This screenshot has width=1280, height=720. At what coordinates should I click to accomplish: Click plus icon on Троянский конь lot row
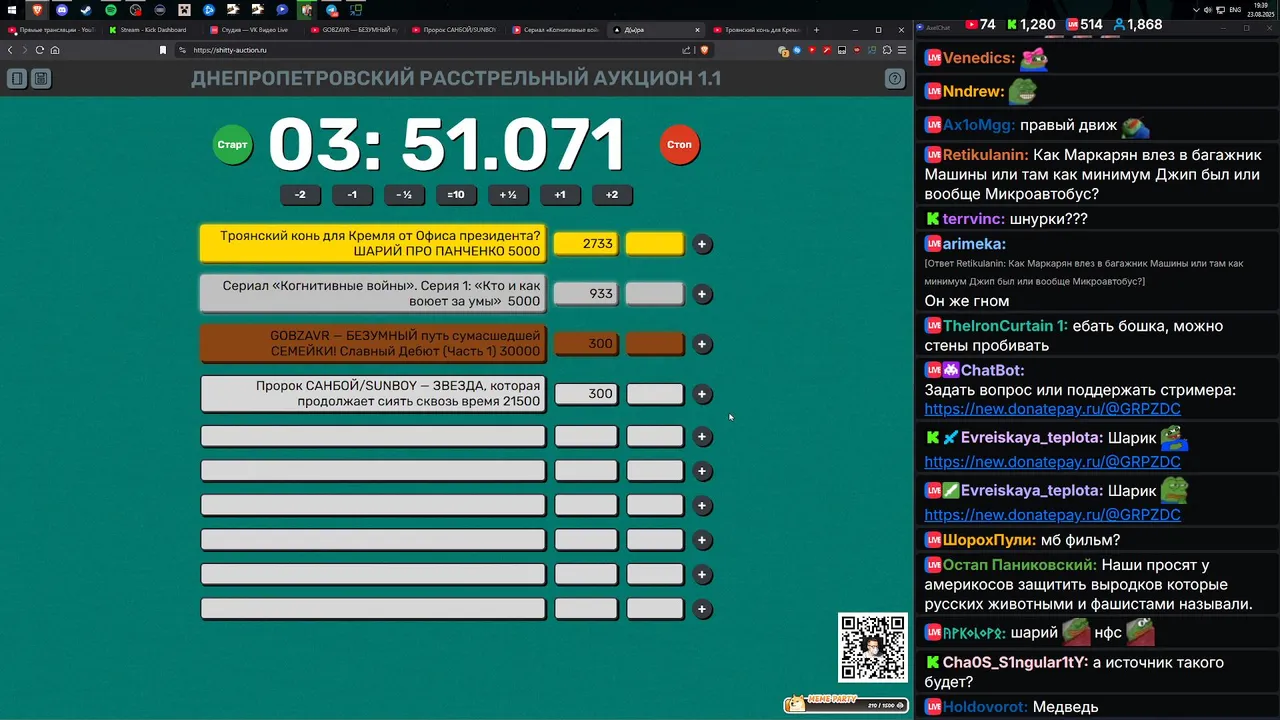(702, 244)
